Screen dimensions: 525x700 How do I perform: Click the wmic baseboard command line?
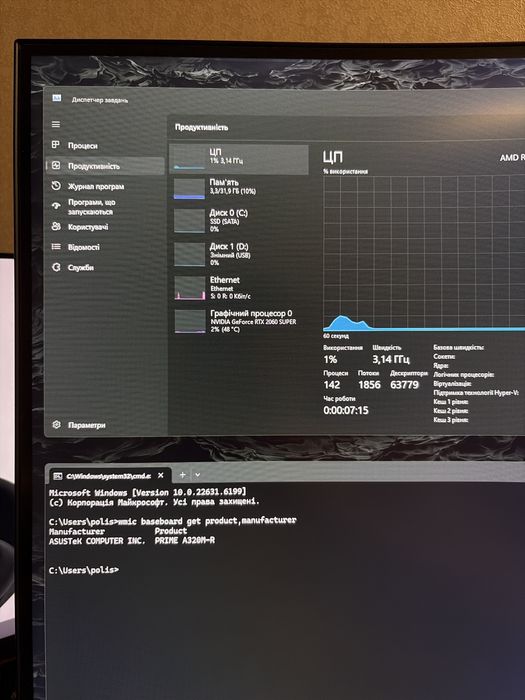coord(172,521)
